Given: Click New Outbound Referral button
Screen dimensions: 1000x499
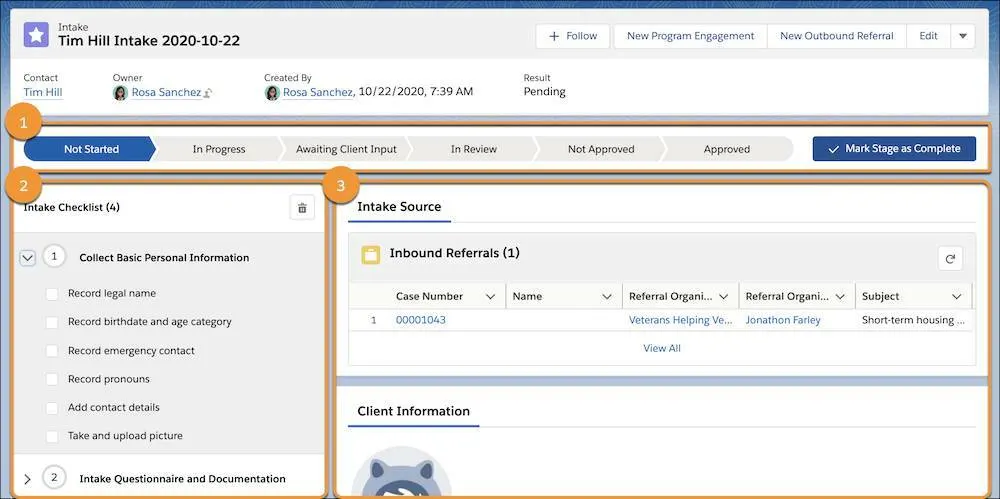Looking at the screenshot, I should pos(837,36).
